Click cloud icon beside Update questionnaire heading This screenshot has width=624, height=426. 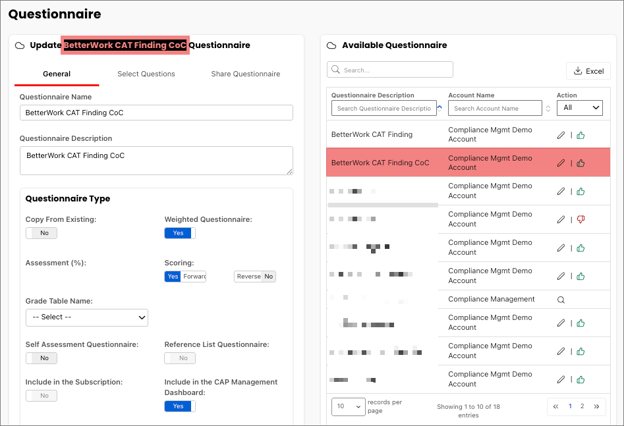[20, 45]
